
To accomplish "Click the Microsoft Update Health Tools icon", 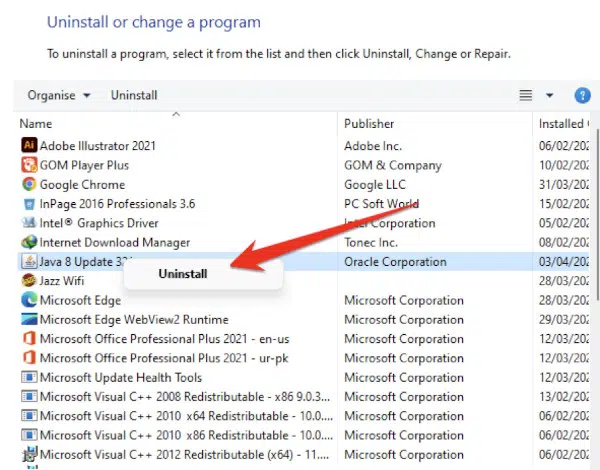I will pyautogui.click(x=29, y=377).
